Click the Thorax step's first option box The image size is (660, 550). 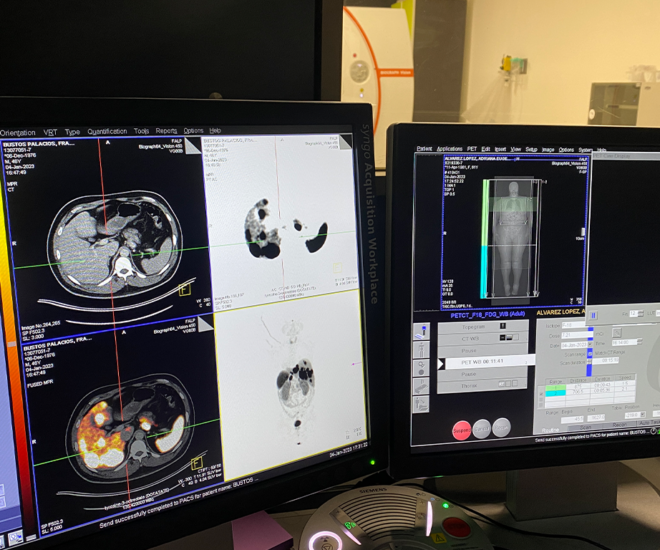[x=501, y=384]
